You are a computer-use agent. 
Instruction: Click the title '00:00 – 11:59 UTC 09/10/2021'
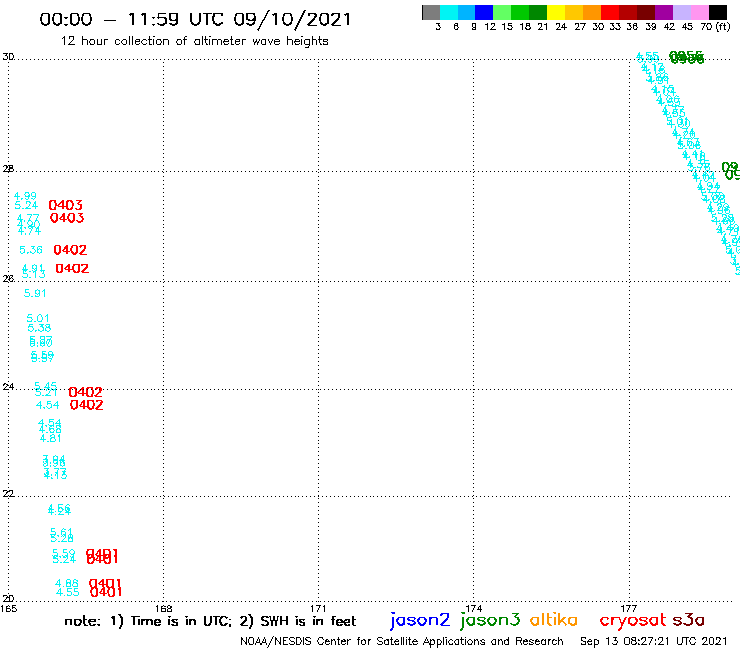coord(195,19)
